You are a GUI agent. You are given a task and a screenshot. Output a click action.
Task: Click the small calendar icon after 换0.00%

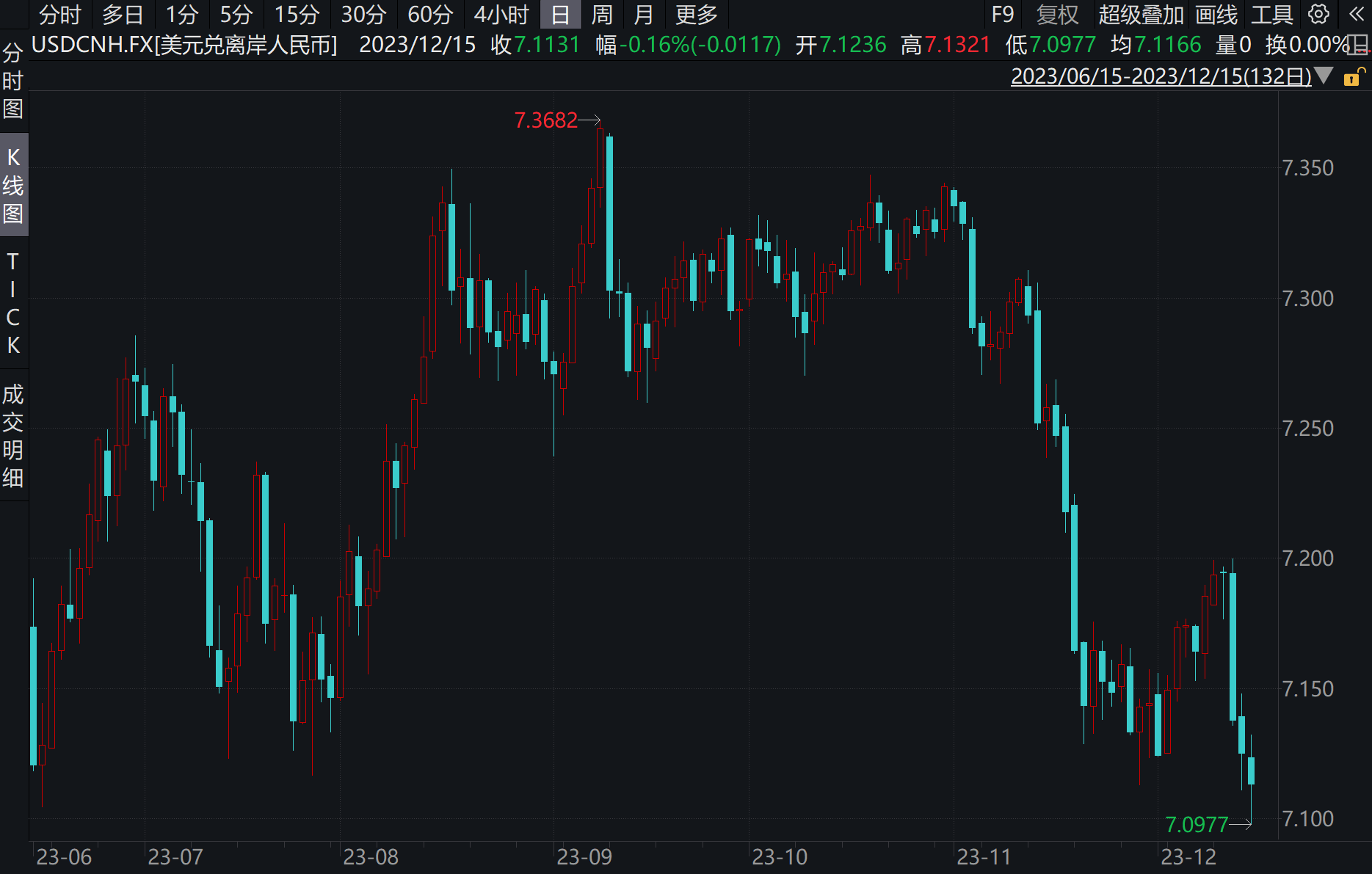tap(1359, 45)
